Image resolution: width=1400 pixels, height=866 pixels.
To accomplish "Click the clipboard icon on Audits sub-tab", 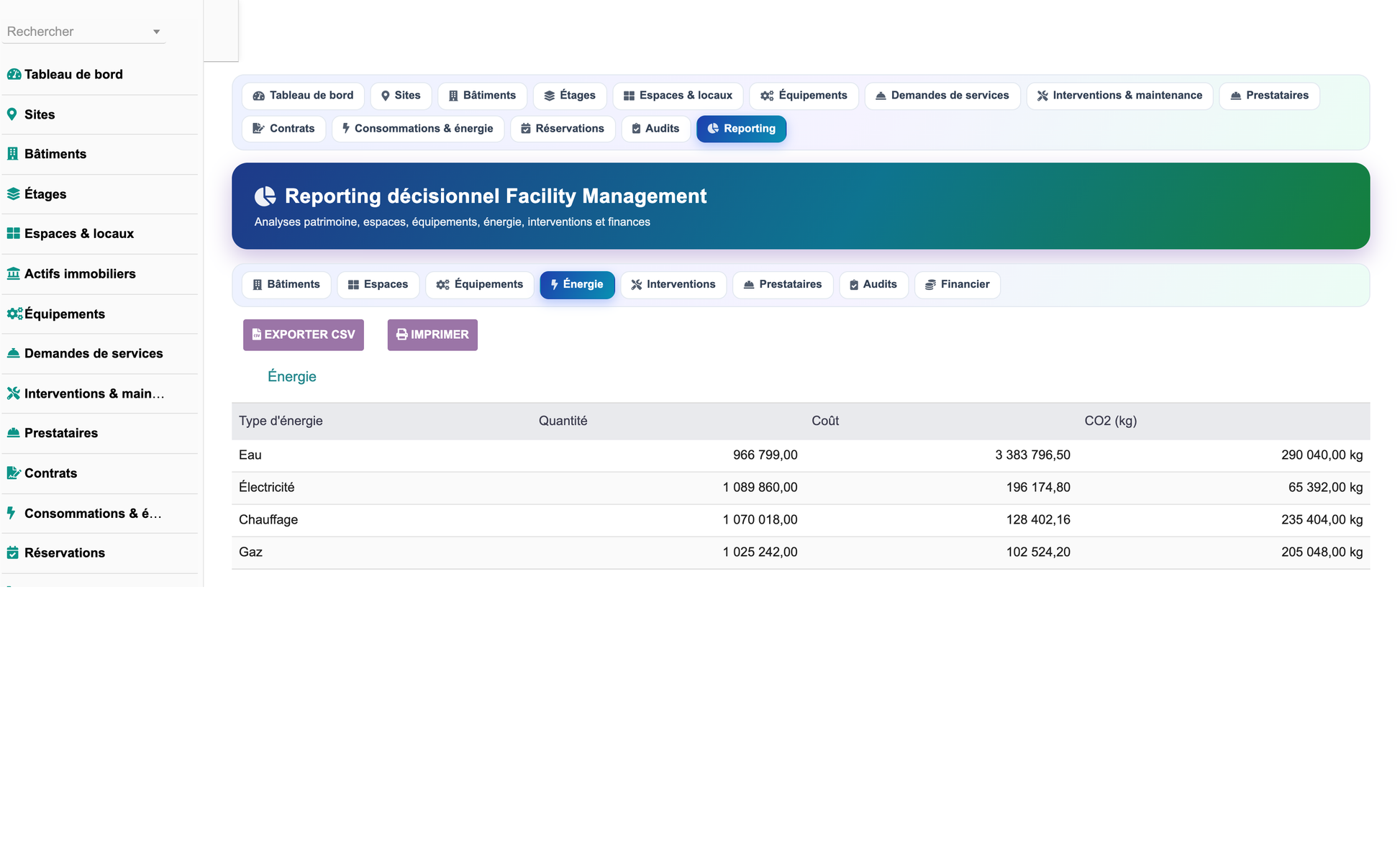I will tap(854, 285).
